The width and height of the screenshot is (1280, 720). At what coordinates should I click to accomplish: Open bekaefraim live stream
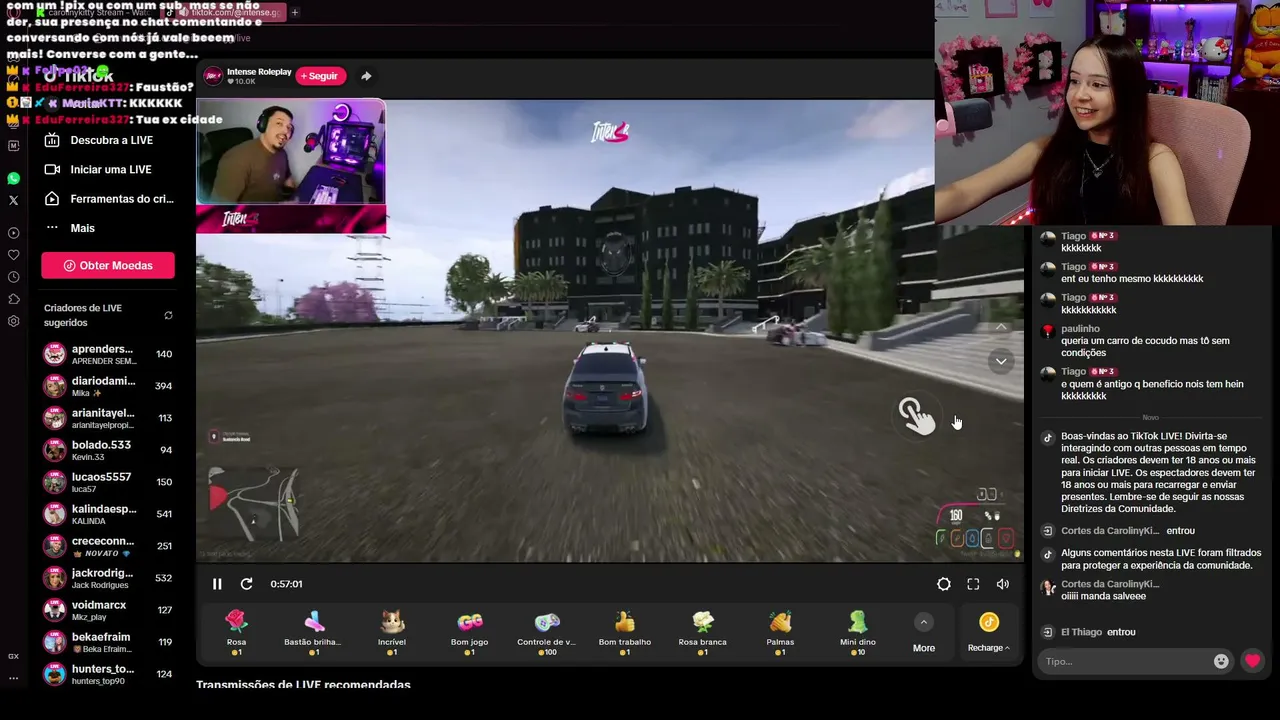point(108,642)
